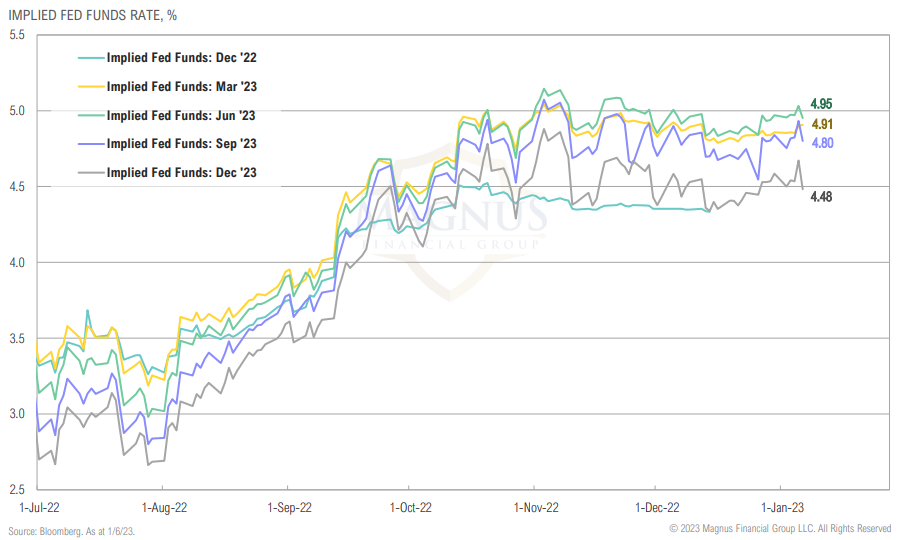This screenshot has height=540, width=899.
Task: Click the gray Dec '23 legend line
Action: click(89, 172)
